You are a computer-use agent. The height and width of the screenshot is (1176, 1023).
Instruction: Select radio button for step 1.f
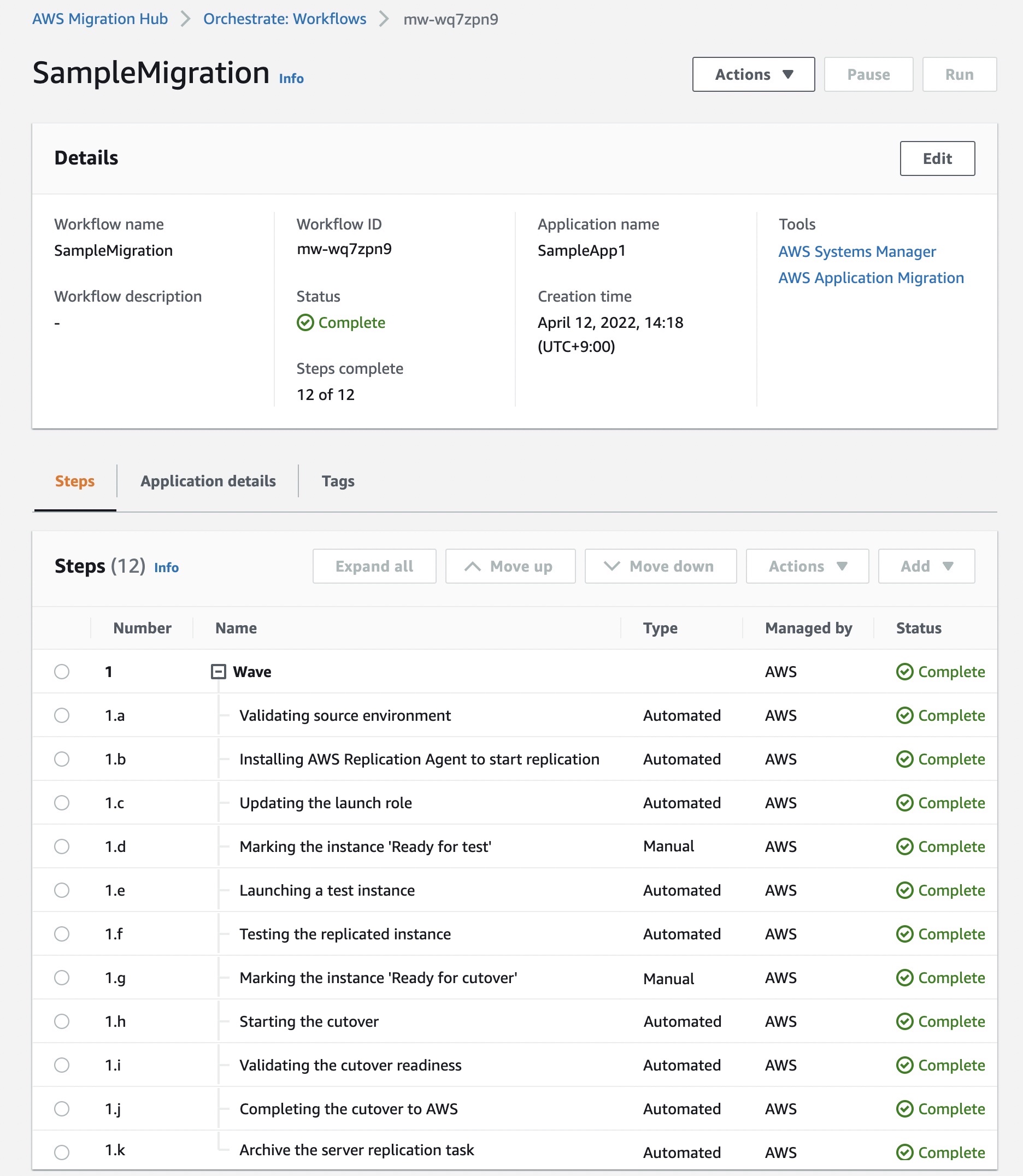(x=62, y=934)
